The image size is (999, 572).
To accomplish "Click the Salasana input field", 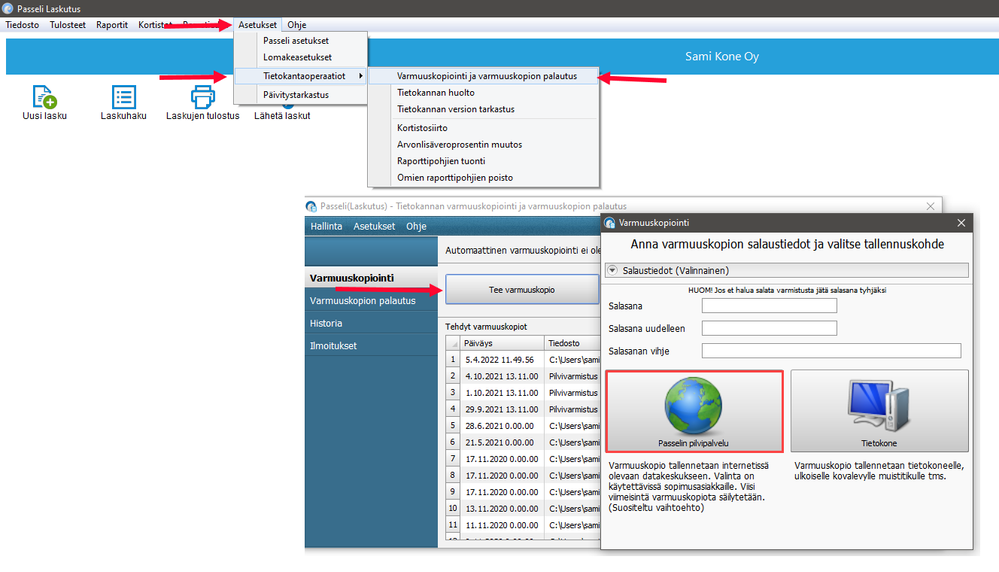I will click(x=769, y=306).
